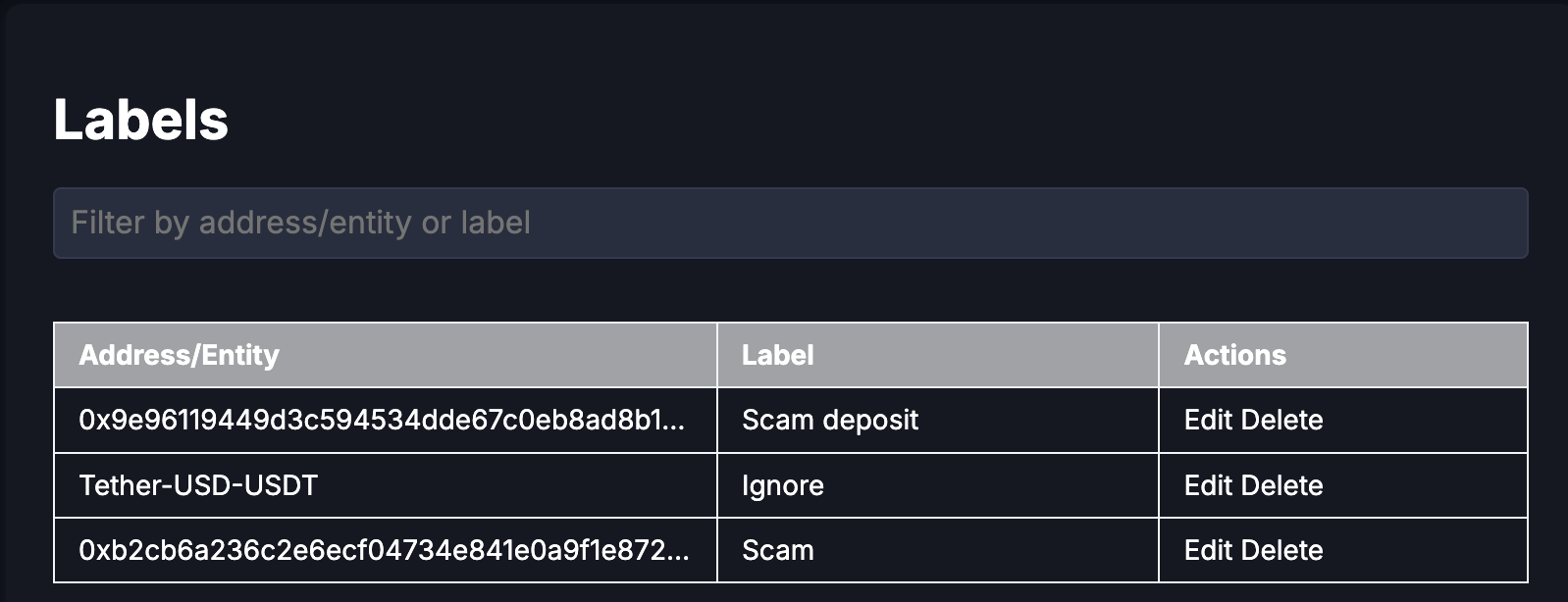The height and width of the screenshot is (602, 1568).
Task: Select the 0x9e96119449d3c… address cell
Action: point(381,421)
